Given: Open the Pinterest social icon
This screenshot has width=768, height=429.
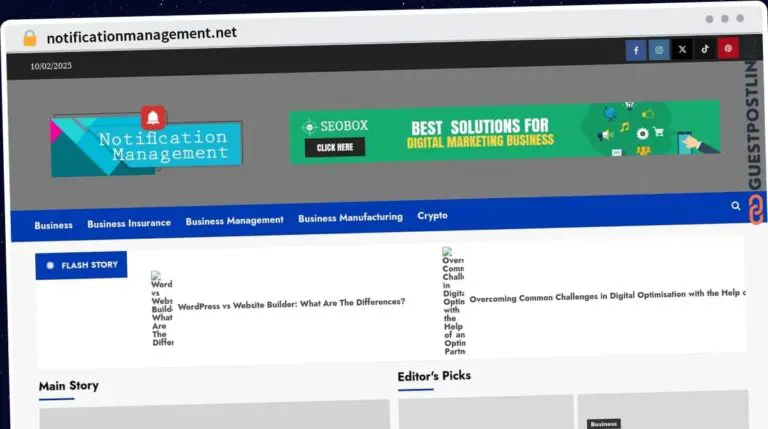Looking at the screenshot, I should pyautogui.click(x=729, y=48).
